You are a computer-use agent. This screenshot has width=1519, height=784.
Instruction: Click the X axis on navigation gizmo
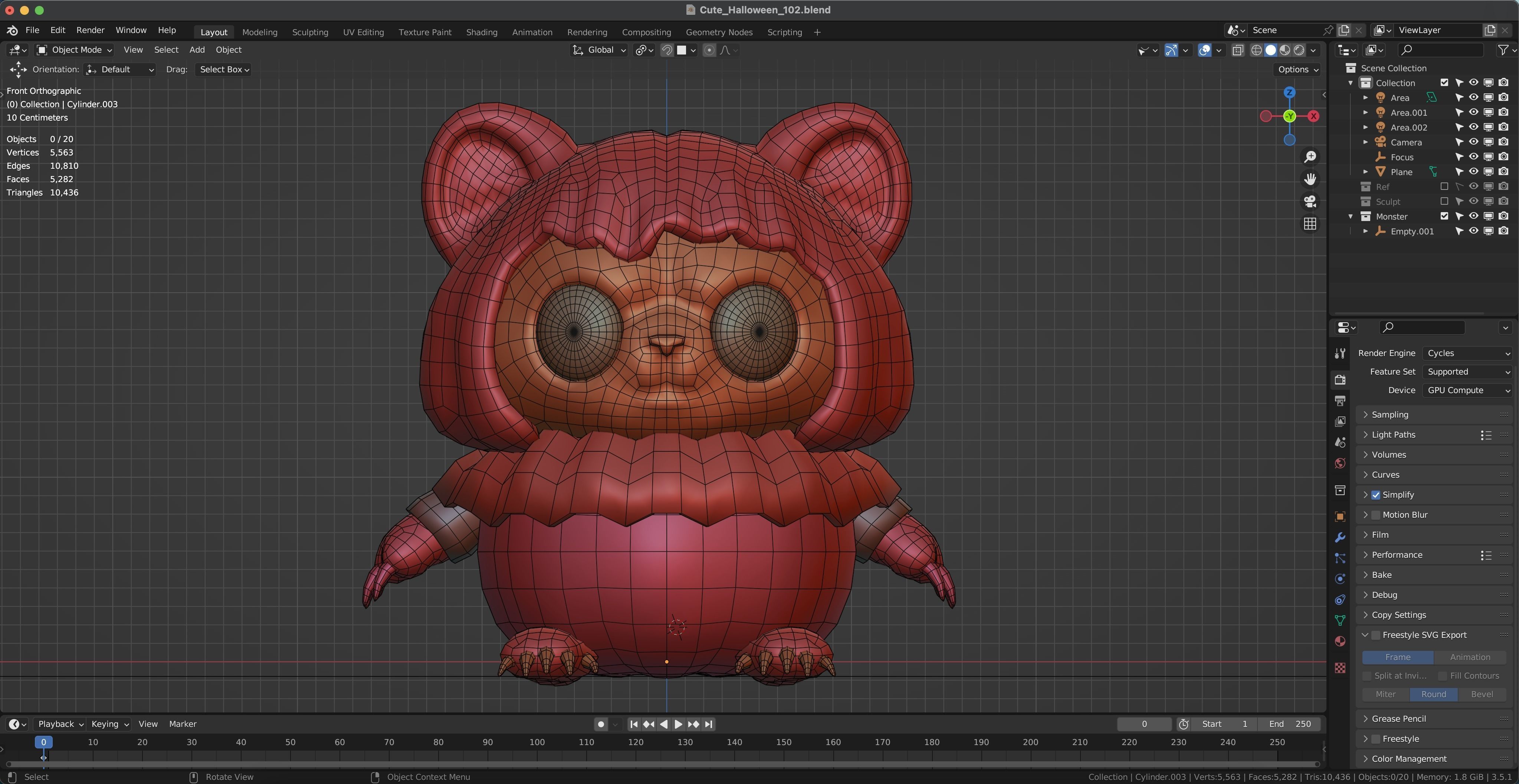point(1313,116)
